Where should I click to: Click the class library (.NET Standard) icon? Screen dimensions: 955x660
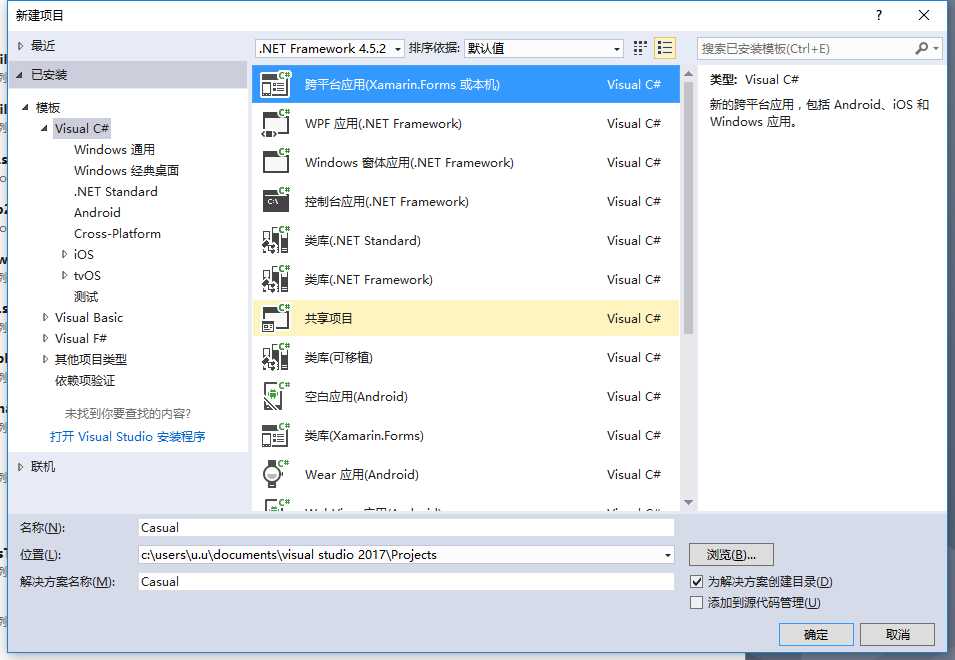pyautogui.click(x=275, y=240)
